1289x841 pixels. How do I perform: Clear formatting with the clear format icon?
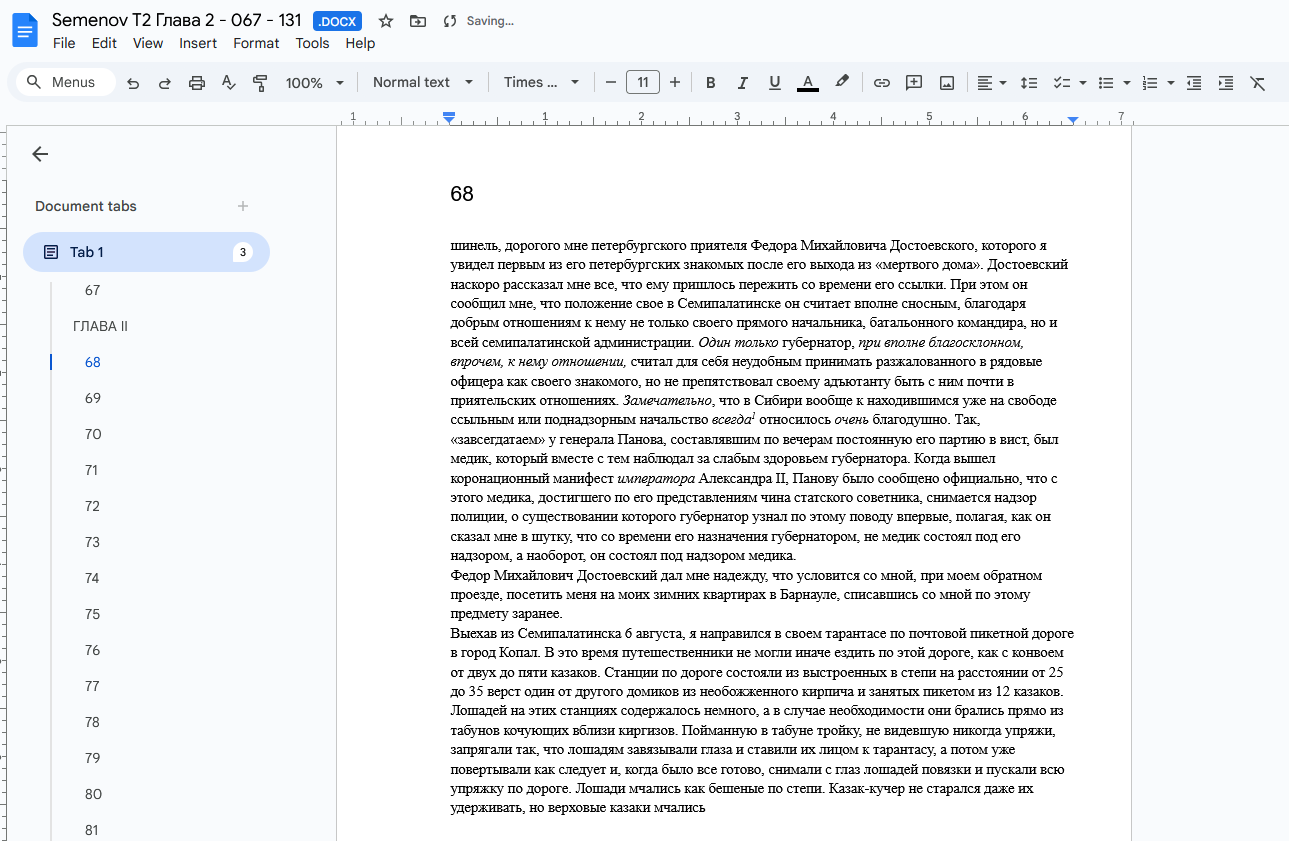pyautogui.click(x=1257, y=82)
